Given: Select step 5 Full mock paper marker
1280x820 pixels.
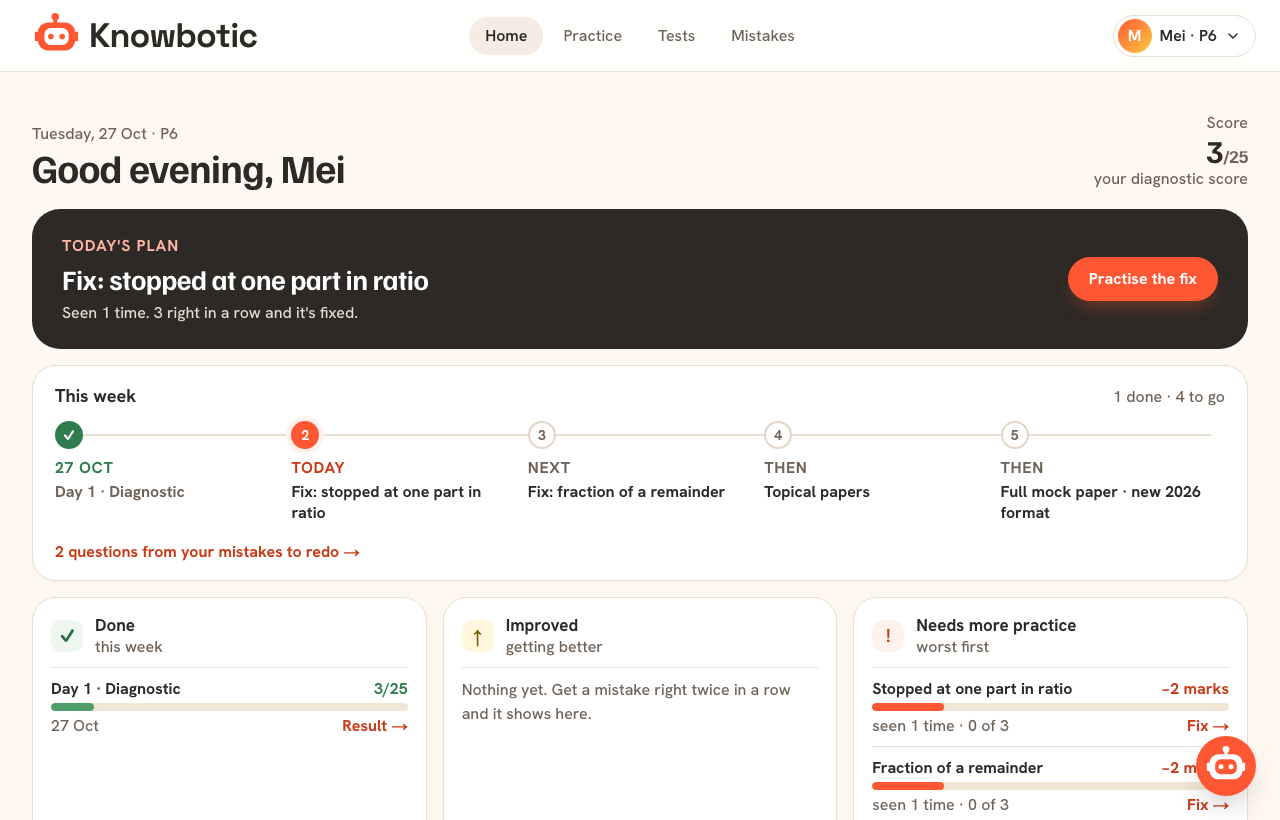Looking at the screenshot, I should pos(1015,435).
